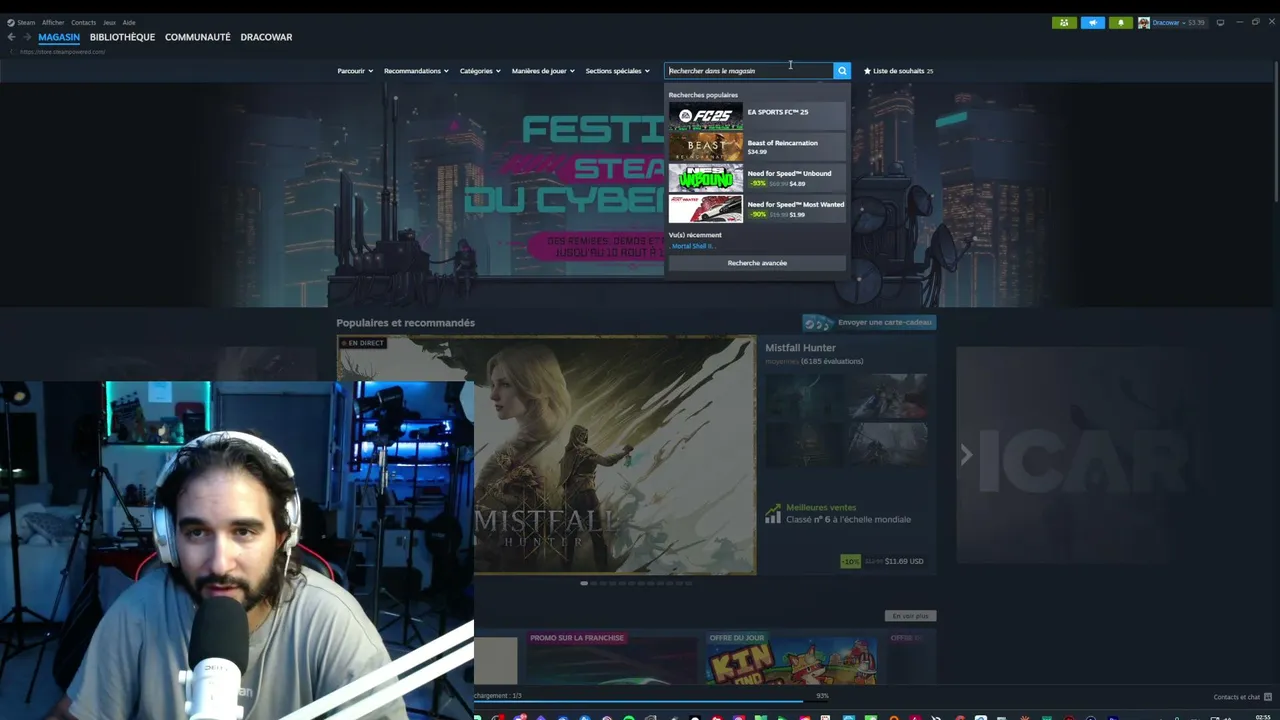Viewport: 1280px width, 720px height.
Task: Click the user avatar picture
Action: point(1144,22)
